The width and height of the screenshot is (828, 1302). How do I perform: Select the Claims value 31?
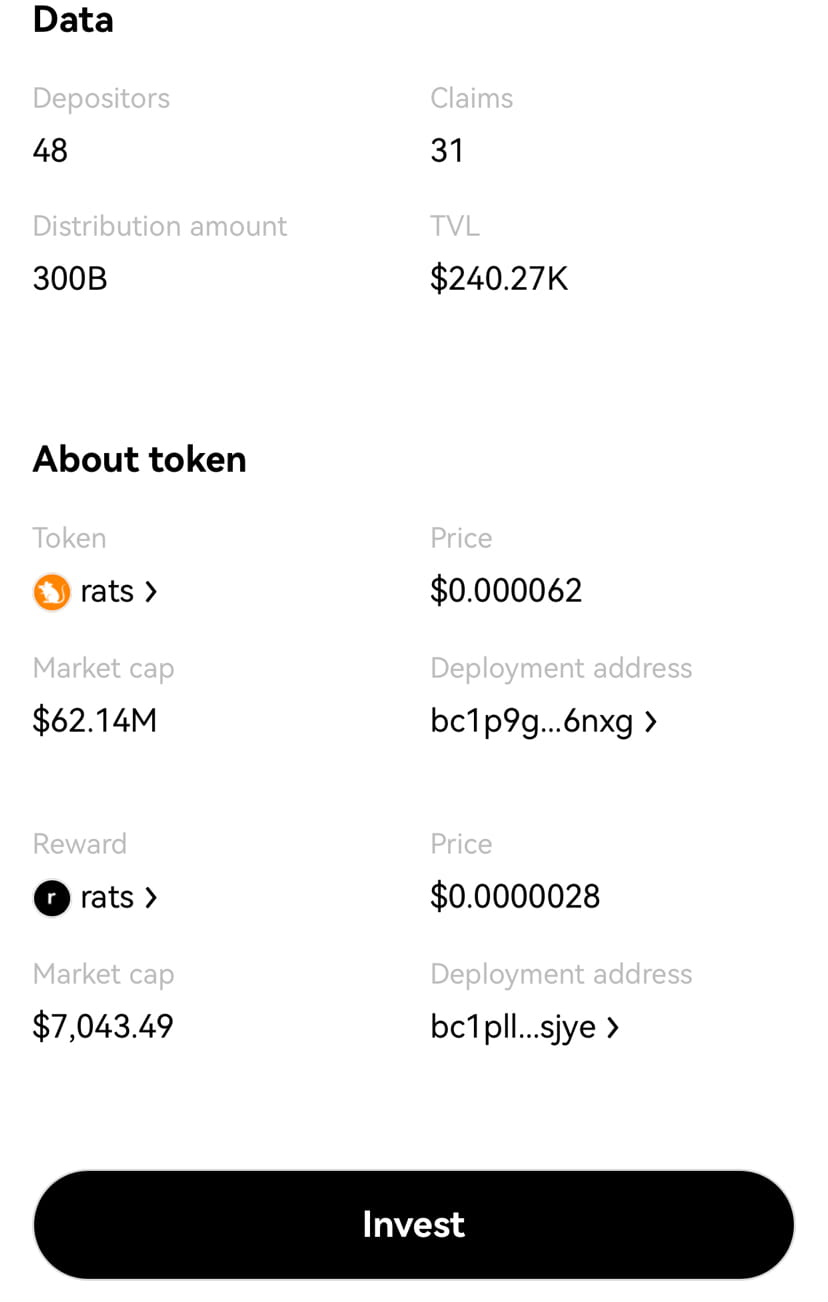[447, 150]
